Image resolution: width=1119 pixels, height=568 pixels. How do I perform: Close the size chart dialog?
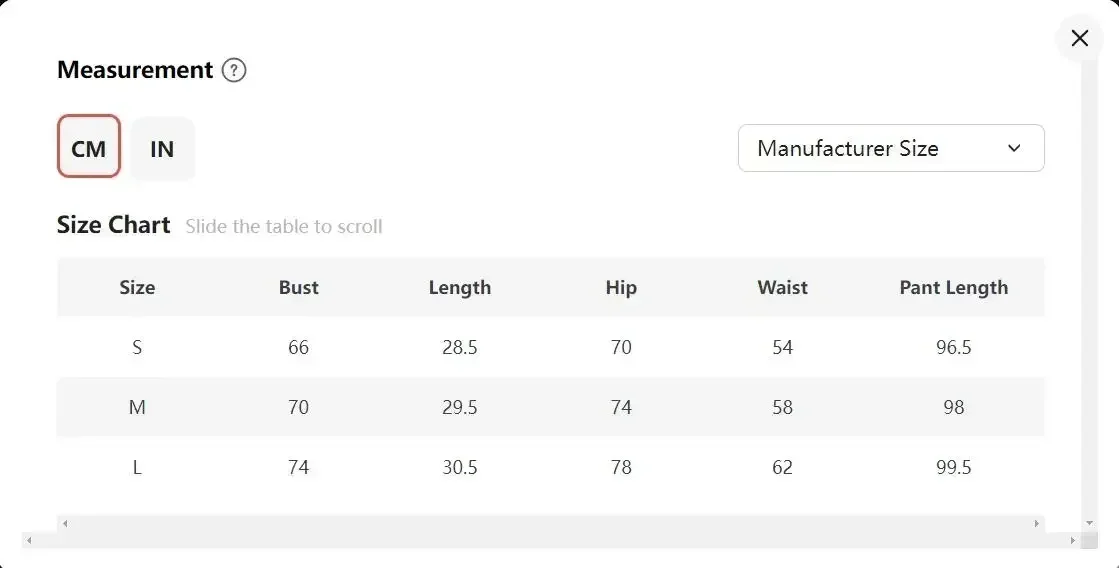tap(1079, 38)
